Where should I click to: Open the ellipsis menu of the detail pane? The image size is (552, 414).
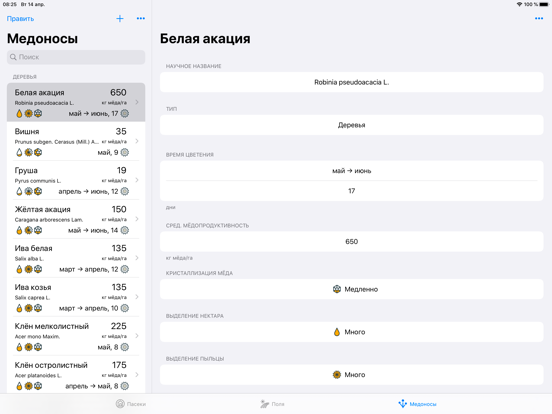(x=539, y=19)
